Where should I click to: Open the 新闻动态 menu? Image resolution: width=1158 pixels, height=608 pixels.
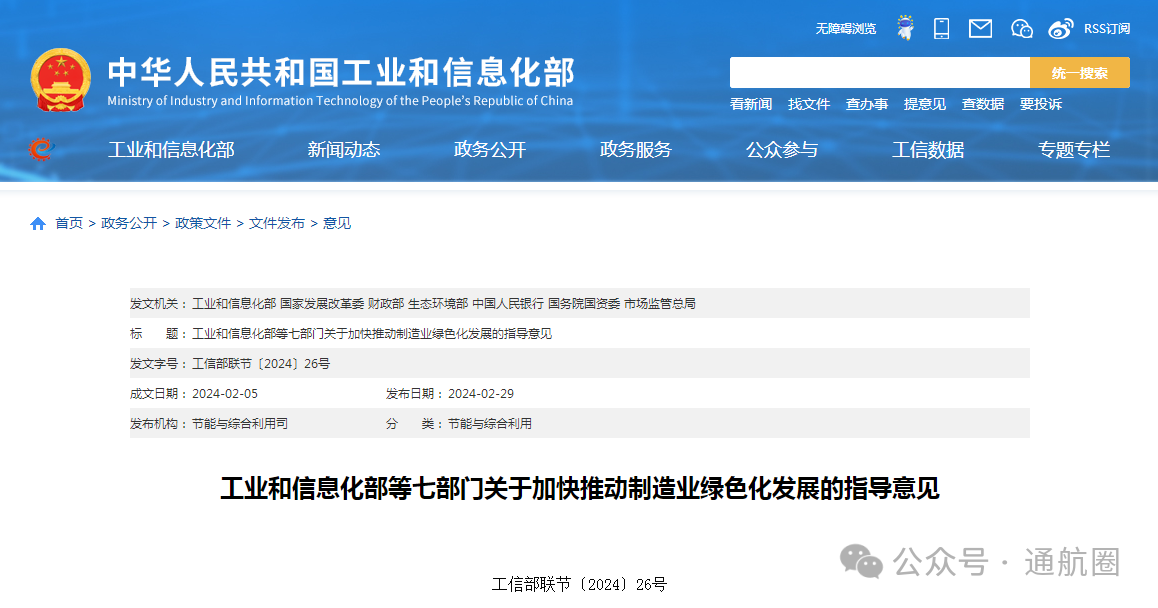pyautogui.click(x=341, y=149)
